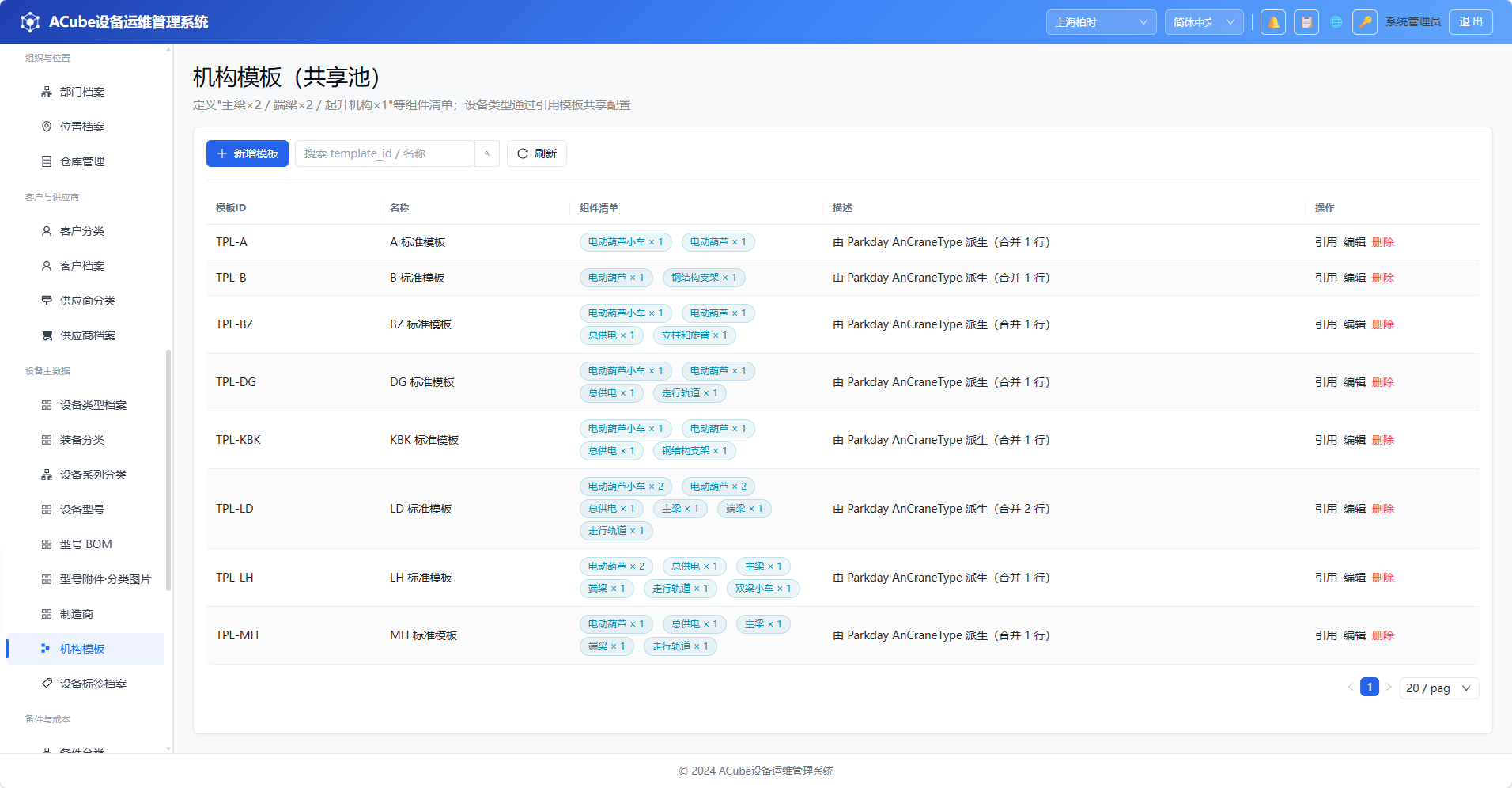Click the 部门档案 sidebar icon
The image size is (1512, 788).
tap(47, 92)
